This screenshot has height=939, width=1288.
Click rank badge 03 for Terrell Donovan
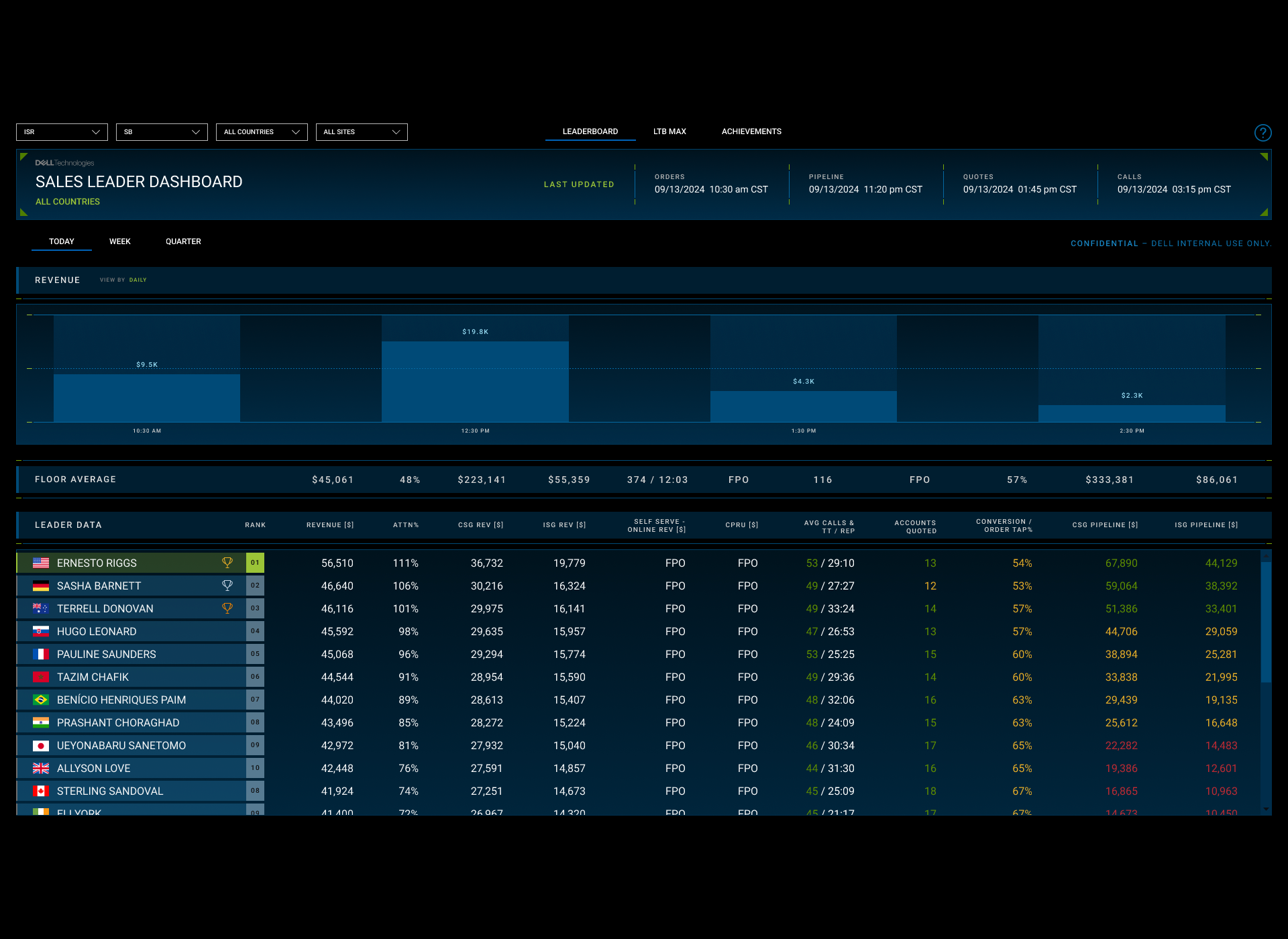[x=255, y=608]
